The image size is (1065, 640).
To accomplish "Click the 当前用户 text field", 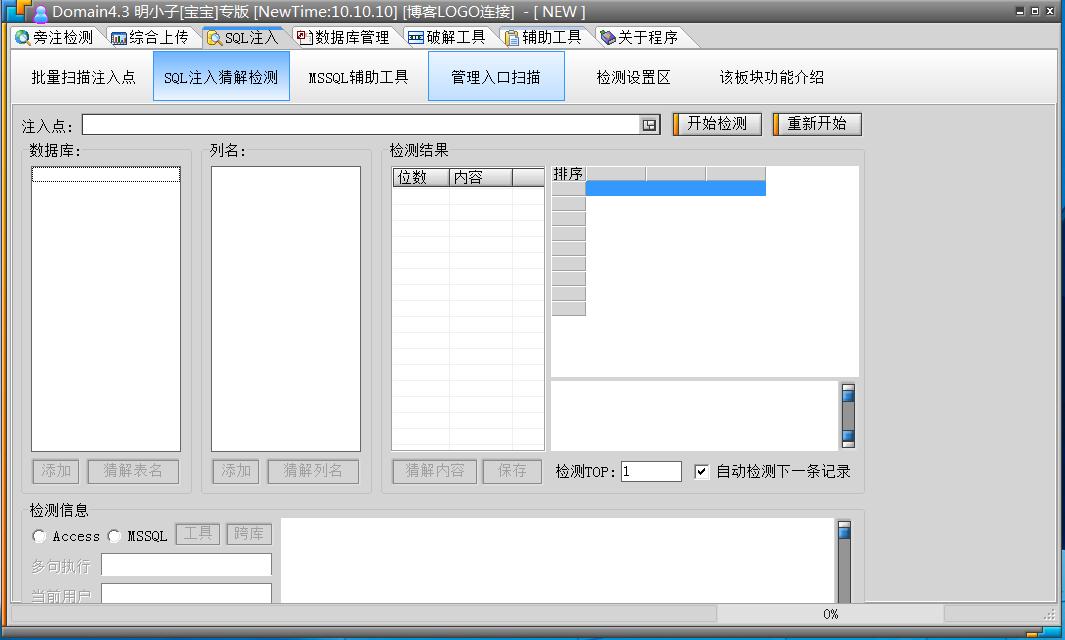I will [x=186, y=593].
